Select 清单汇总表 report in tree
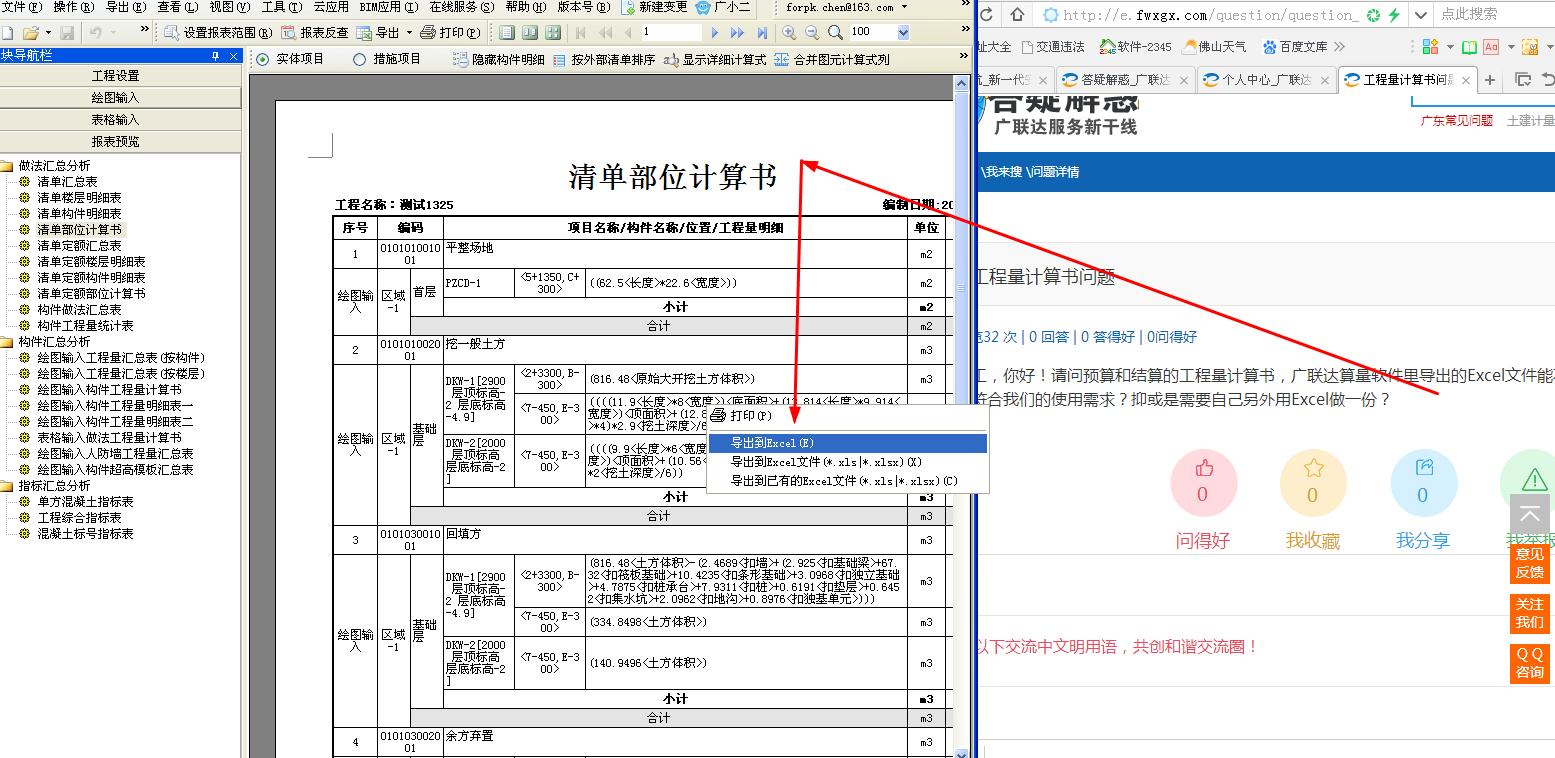The image size is (1555, 758). click(x=67, y=182)
